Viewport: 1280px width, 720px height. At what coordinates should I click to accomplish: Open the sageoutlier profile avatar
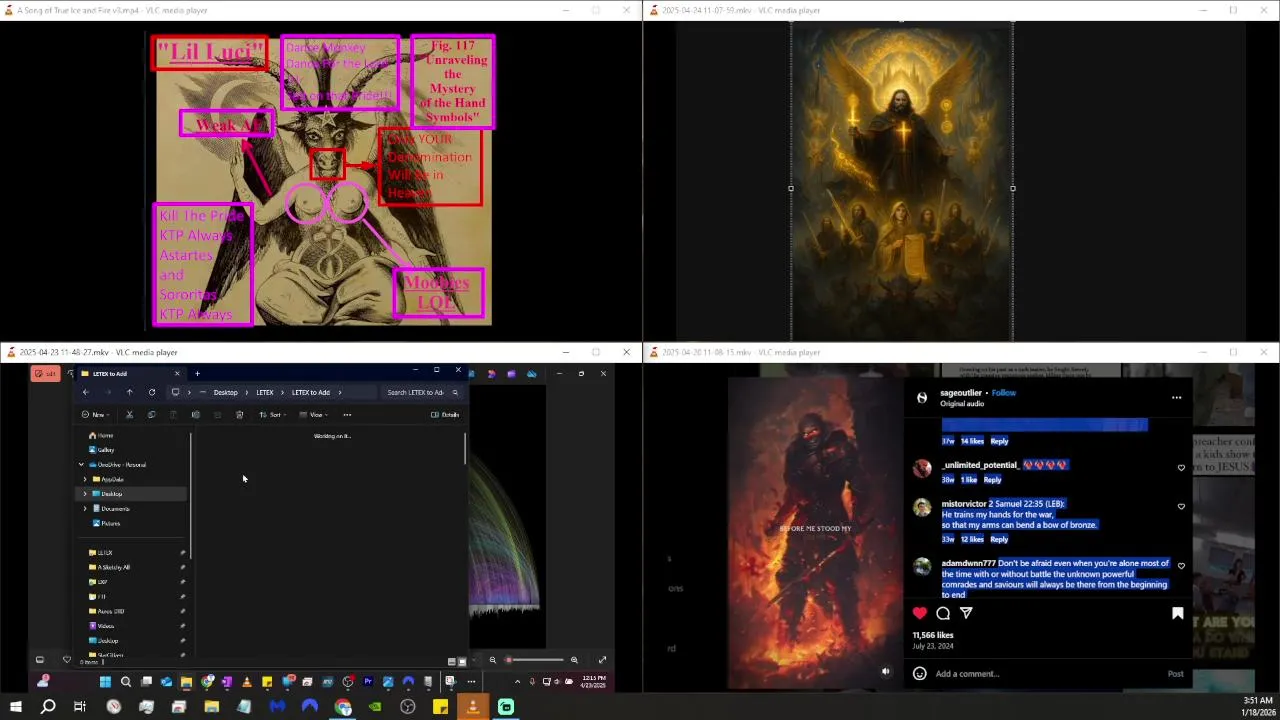click(x=922, y=397)
